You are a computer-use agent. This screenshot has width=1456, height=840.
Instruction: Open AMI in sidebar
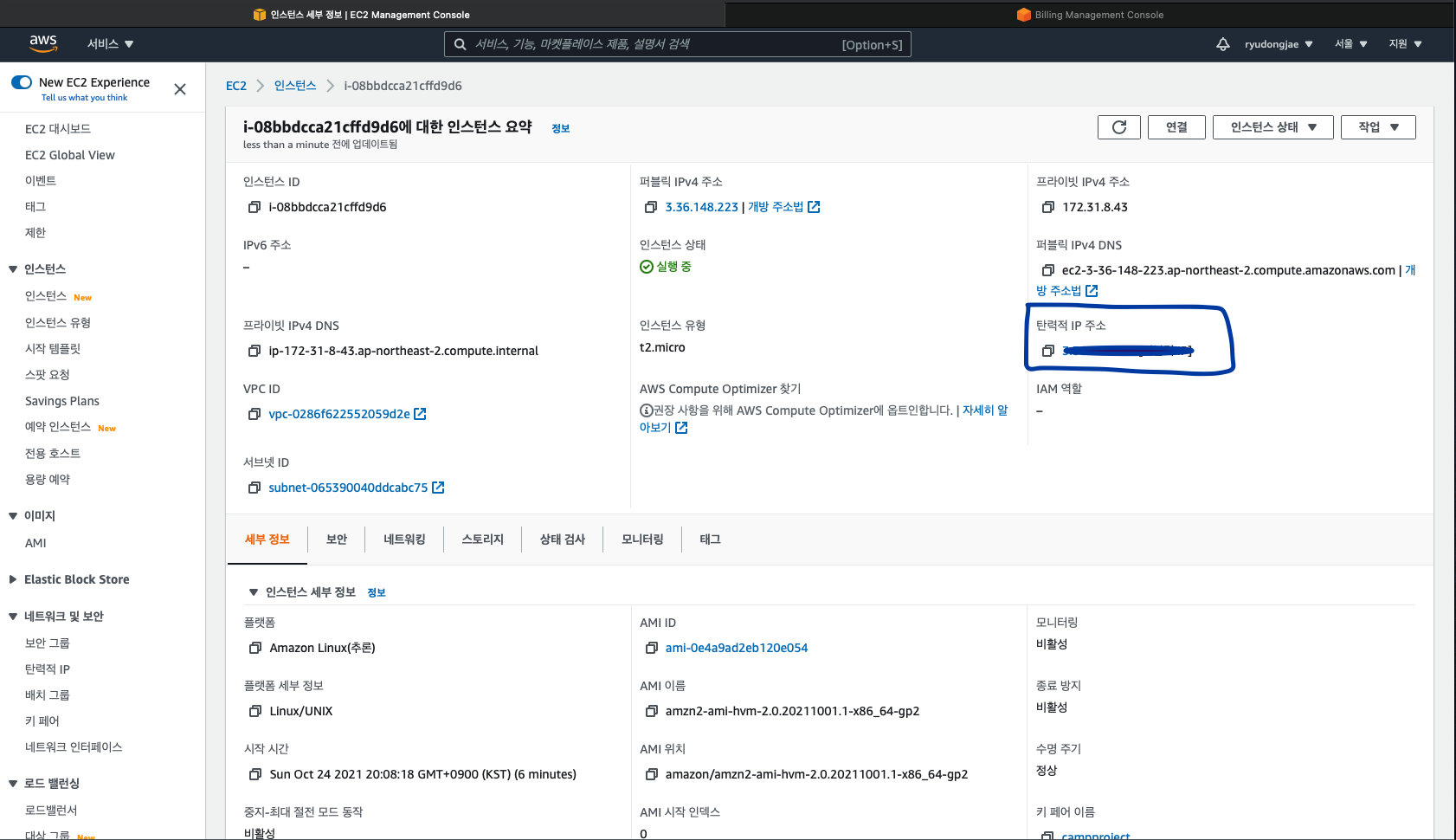coord(35,543)
